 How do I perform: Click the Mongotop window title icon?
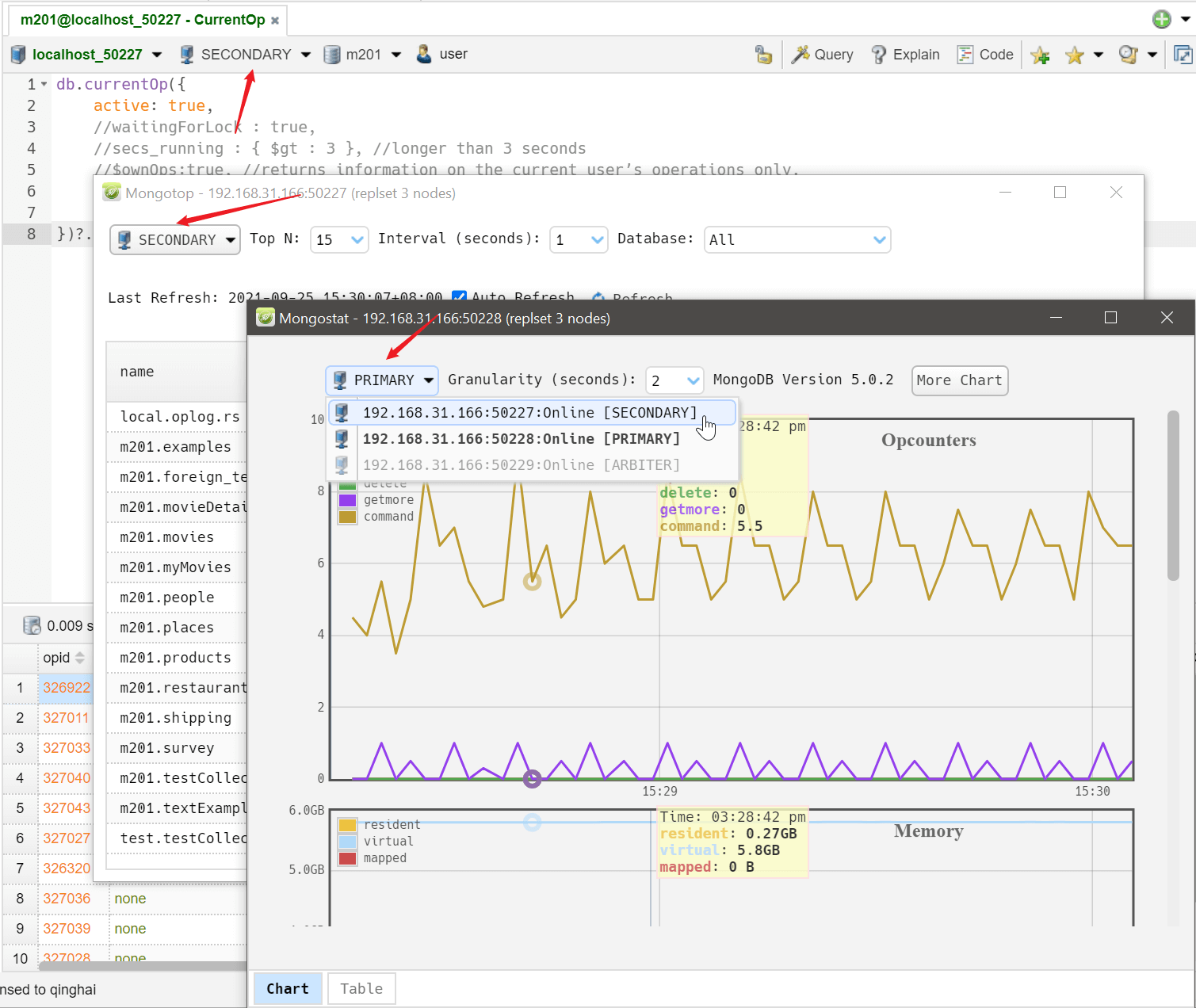(112, 193)
